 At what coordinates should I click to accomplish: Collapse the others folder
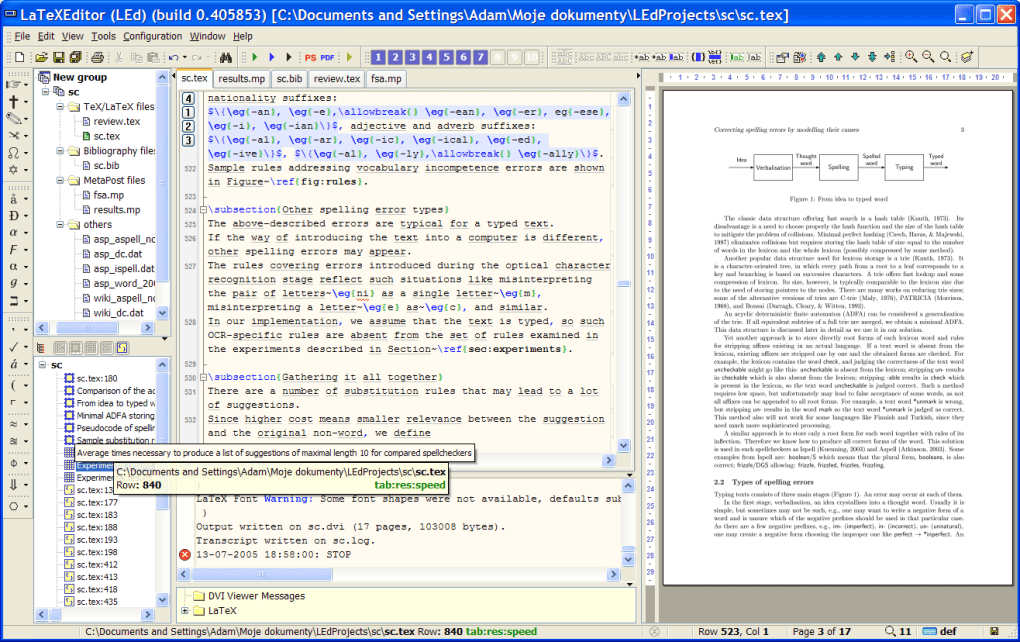click(x=60, y=224)
